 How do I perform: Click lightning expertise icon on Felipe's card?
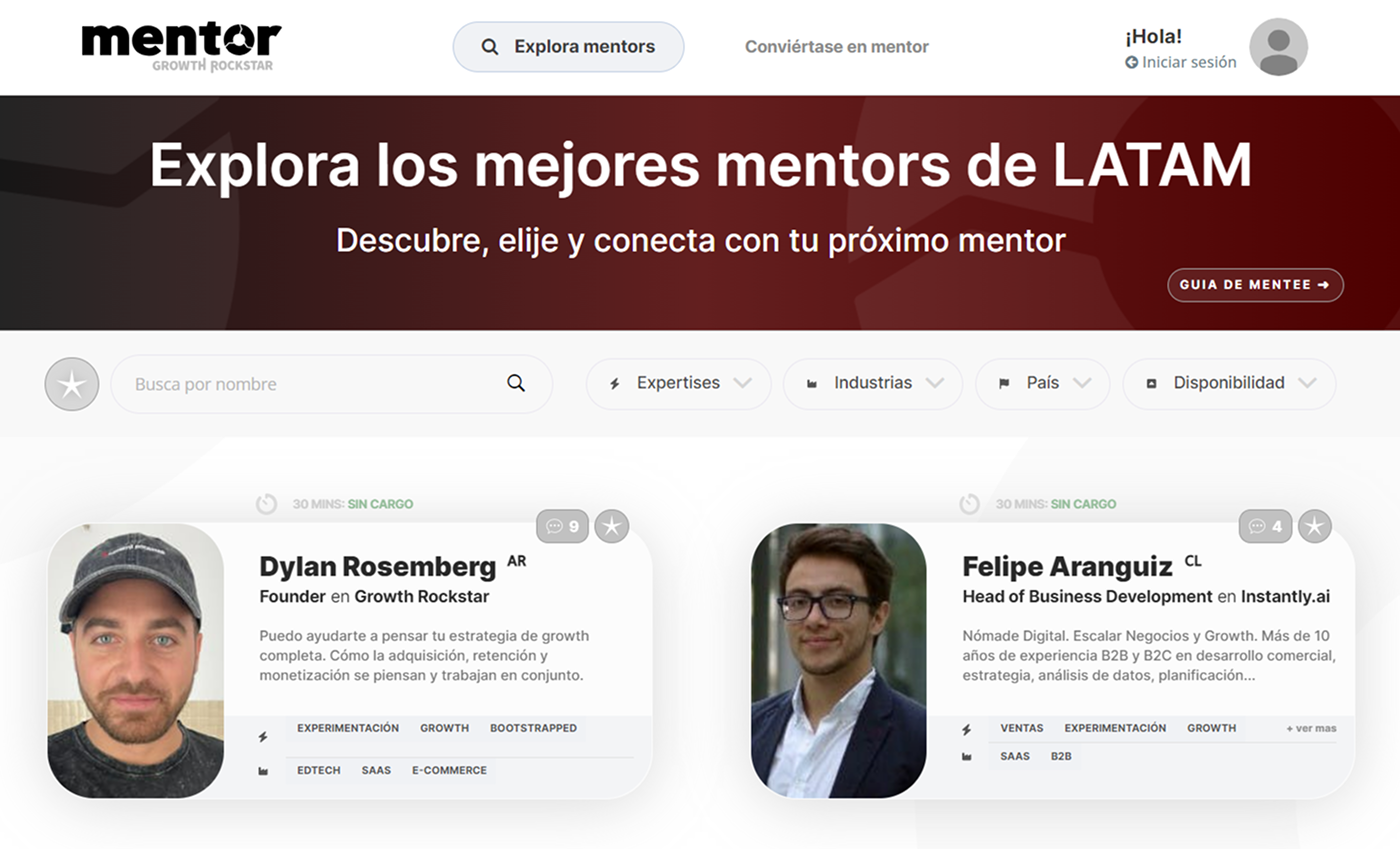[x=966, y=730]
